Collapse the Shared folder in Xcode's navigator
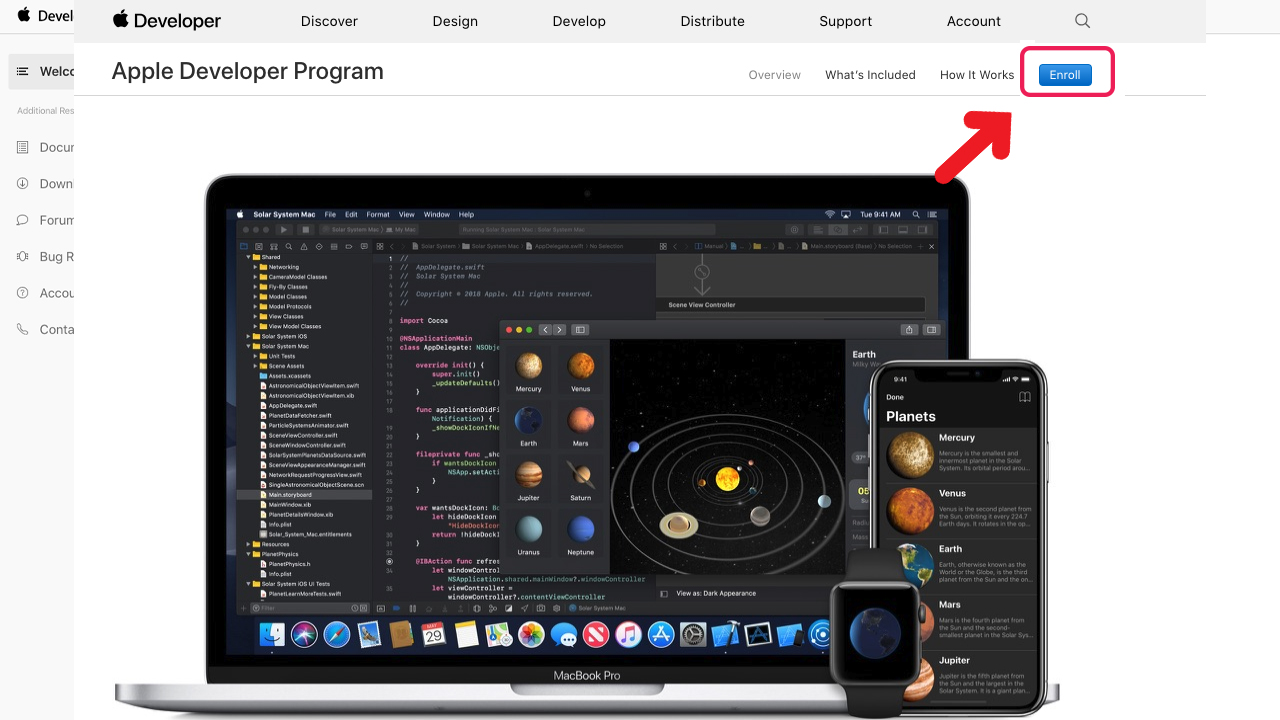 click(247, 257)
